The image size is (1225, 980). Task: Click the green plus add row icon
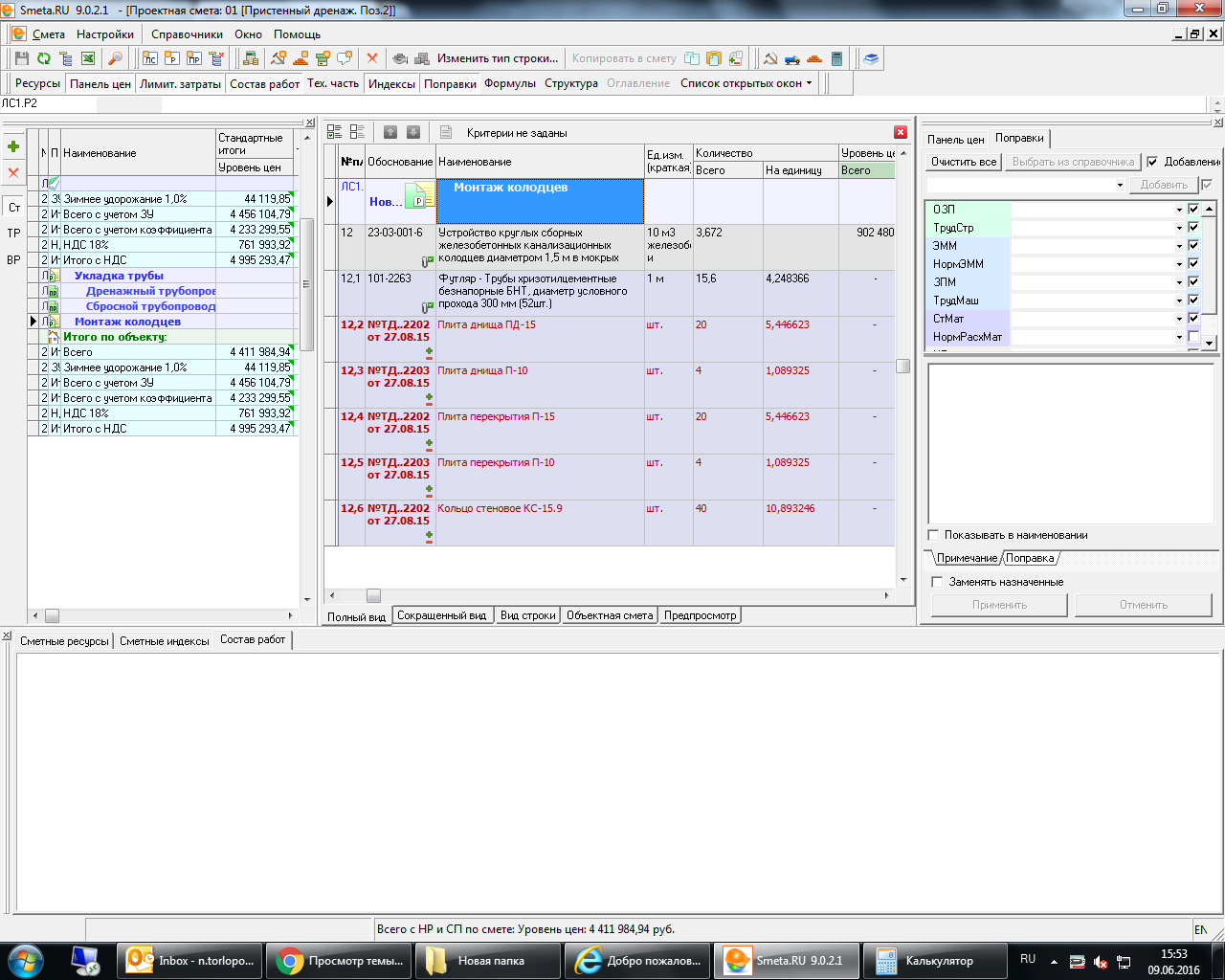13,146
